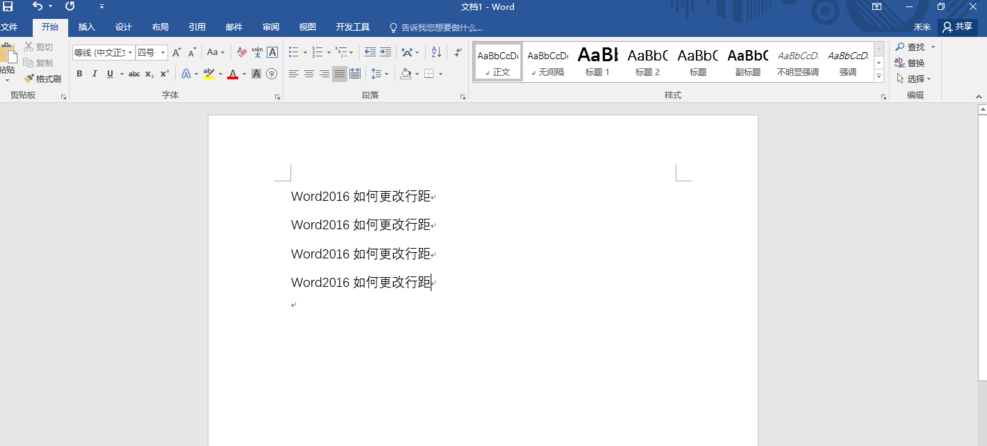987x446 pixels.
Task: Apply distributed alignment
Action: [355, 74]
